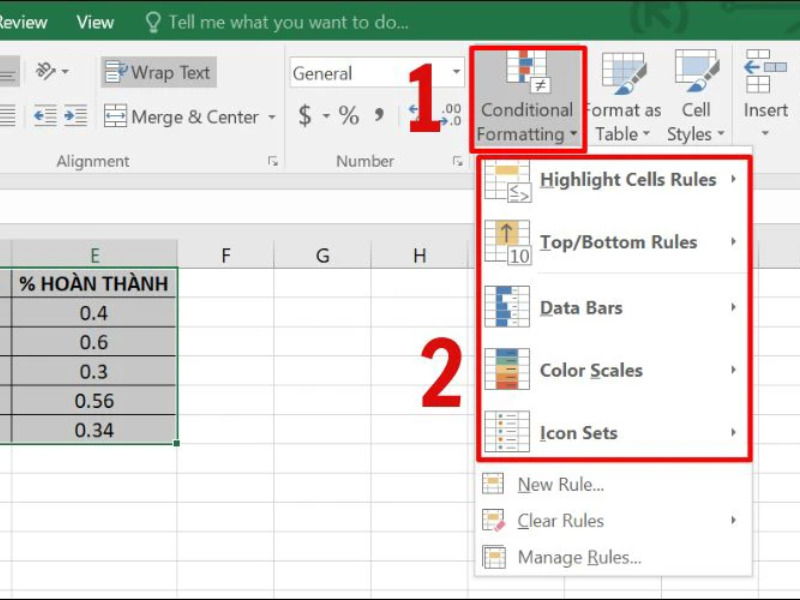Click the Tell me lightbulb icon
The height and width of the screenshot is (600, 800).
pos(153,22)
